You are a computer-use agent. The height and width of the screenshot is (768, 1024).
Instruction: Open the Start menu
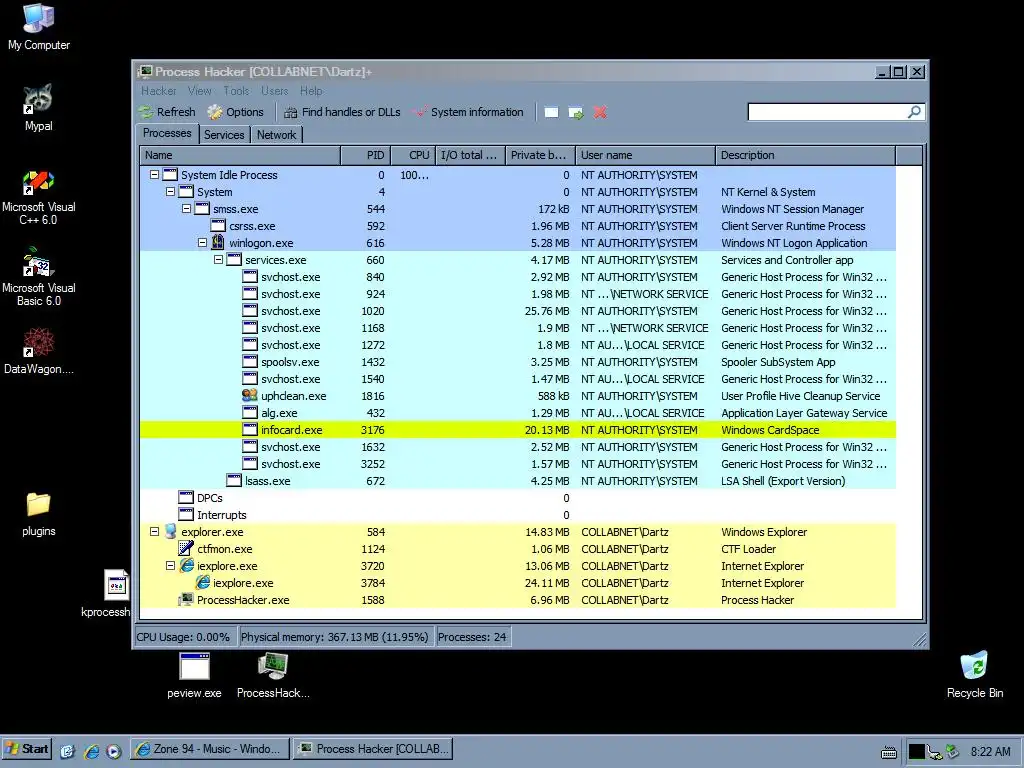(27, 749)
